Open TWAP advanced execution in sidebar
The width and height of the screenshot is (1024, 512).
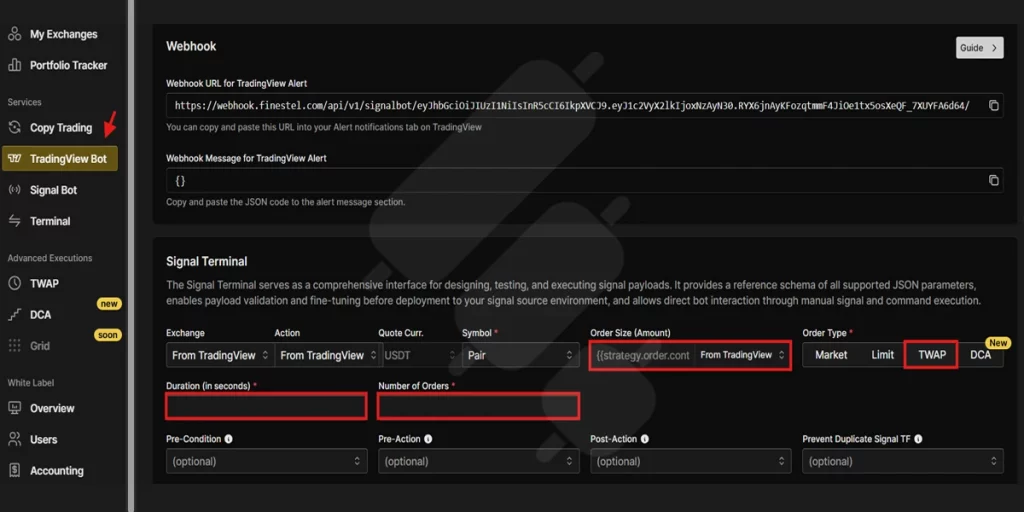click(x=44, y=283)
